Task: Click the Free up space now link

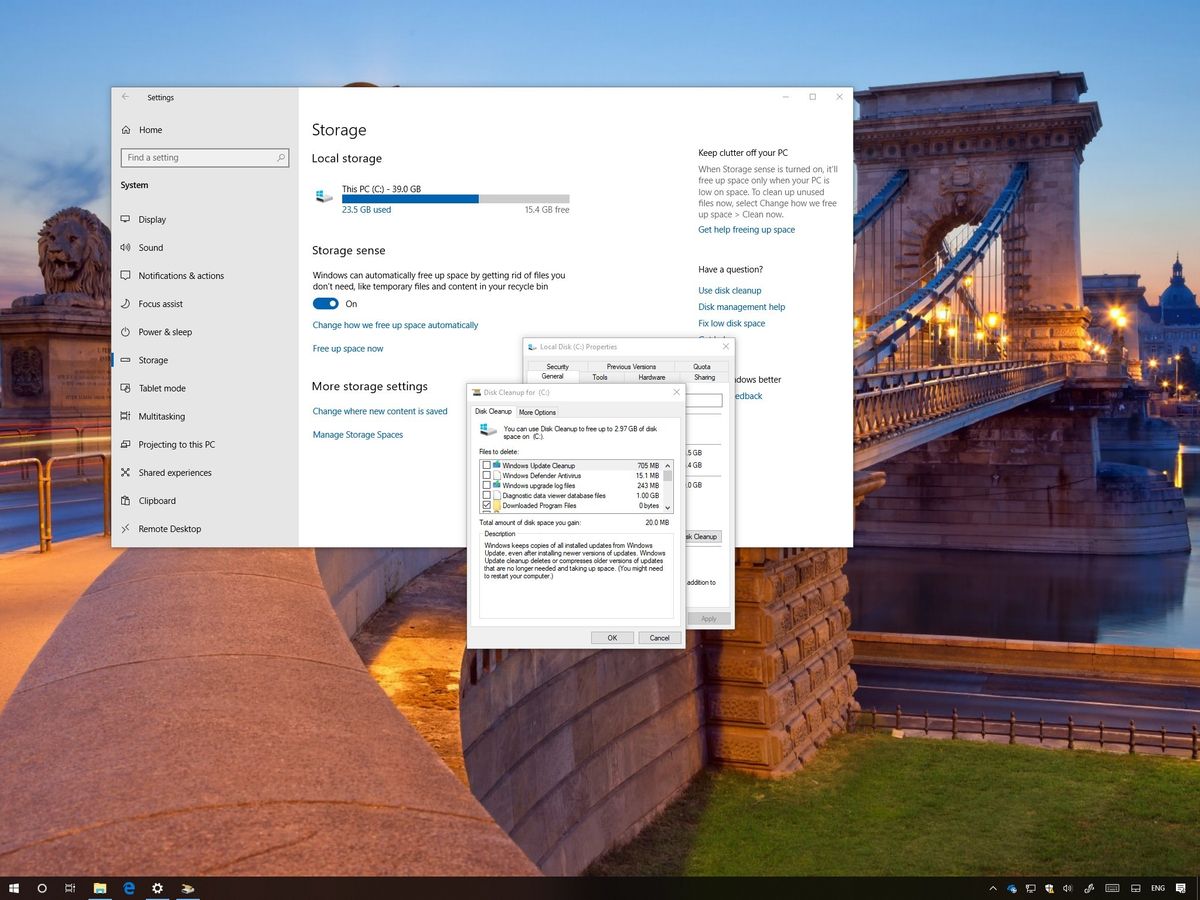Action: pyautogui.click(x=348, y=348)
